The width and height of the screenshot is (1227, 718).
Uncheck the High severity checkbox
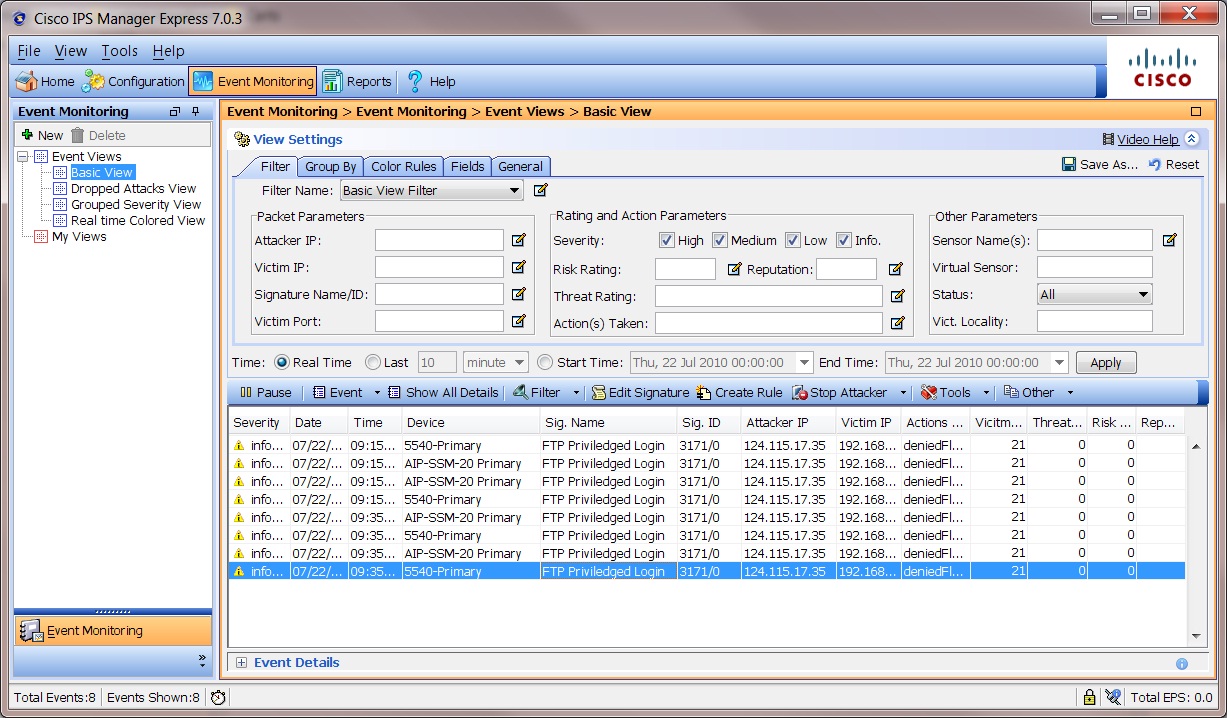pos(667,240)
